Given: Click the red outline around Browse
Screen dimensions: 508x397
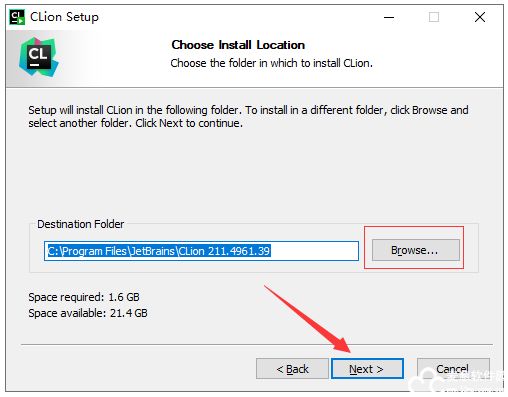Looking at the screenshot, I should click(x=414, y=247).
